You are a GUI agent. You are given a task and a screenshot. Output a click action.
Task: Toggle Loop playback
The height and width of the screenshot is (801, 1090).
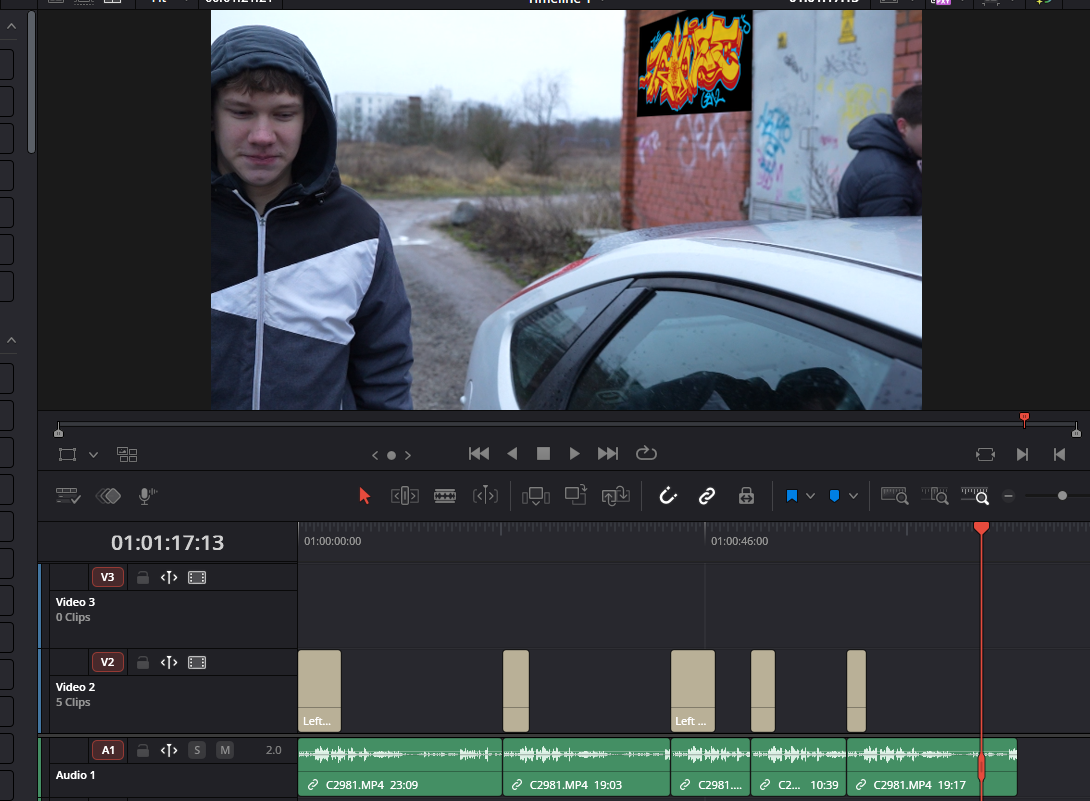[x=646, y=453]
